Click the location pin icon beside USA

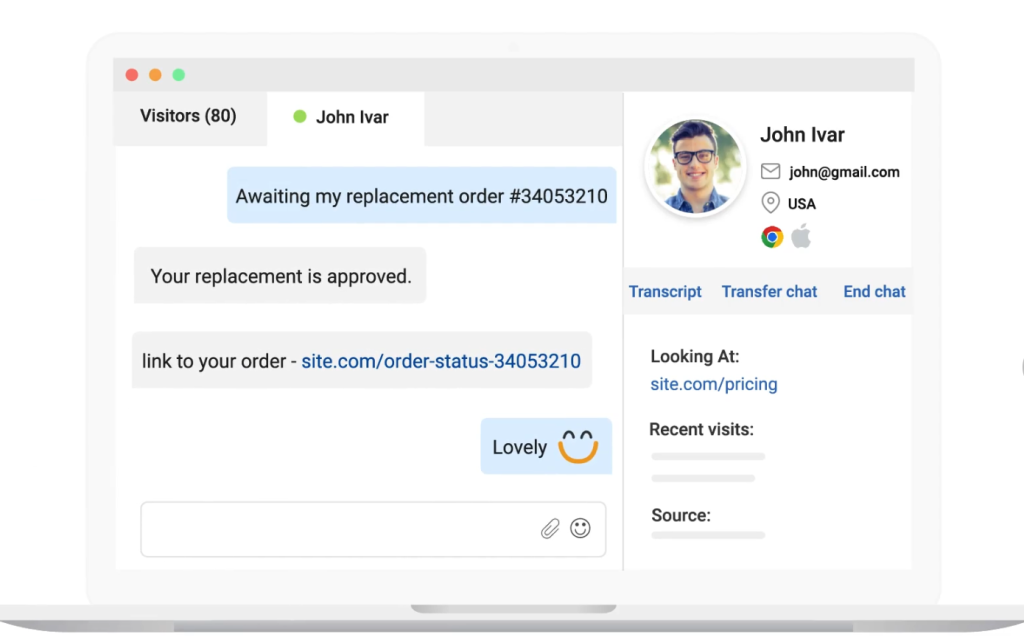[770, 203]
